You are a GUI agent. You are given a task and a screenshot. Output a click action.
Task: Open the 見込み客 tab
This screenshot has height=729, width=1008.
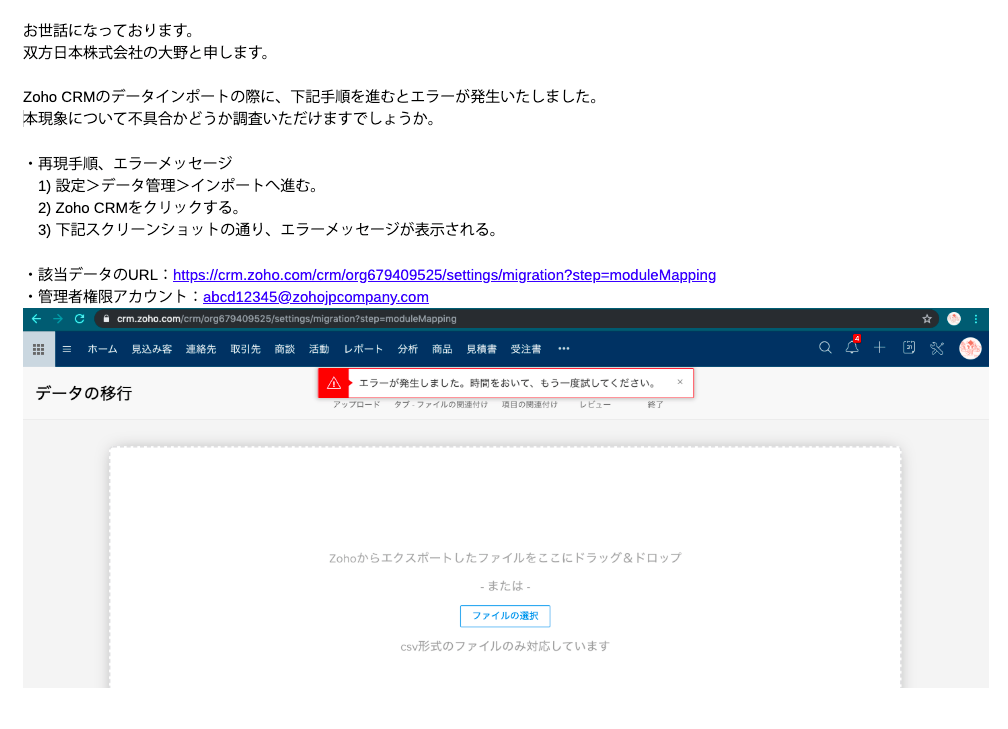(x=152, y=349)
